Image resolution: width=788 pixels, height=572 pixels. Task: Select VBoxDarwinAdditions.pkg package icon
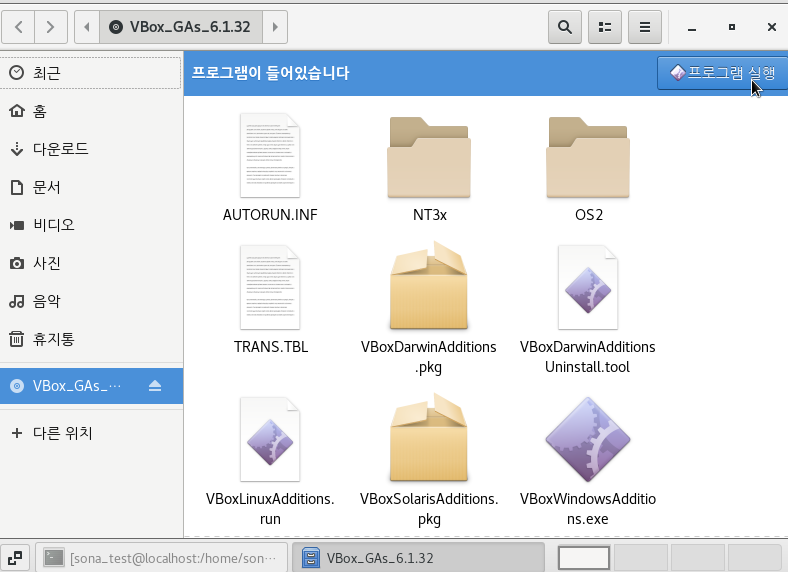(429, 285)
